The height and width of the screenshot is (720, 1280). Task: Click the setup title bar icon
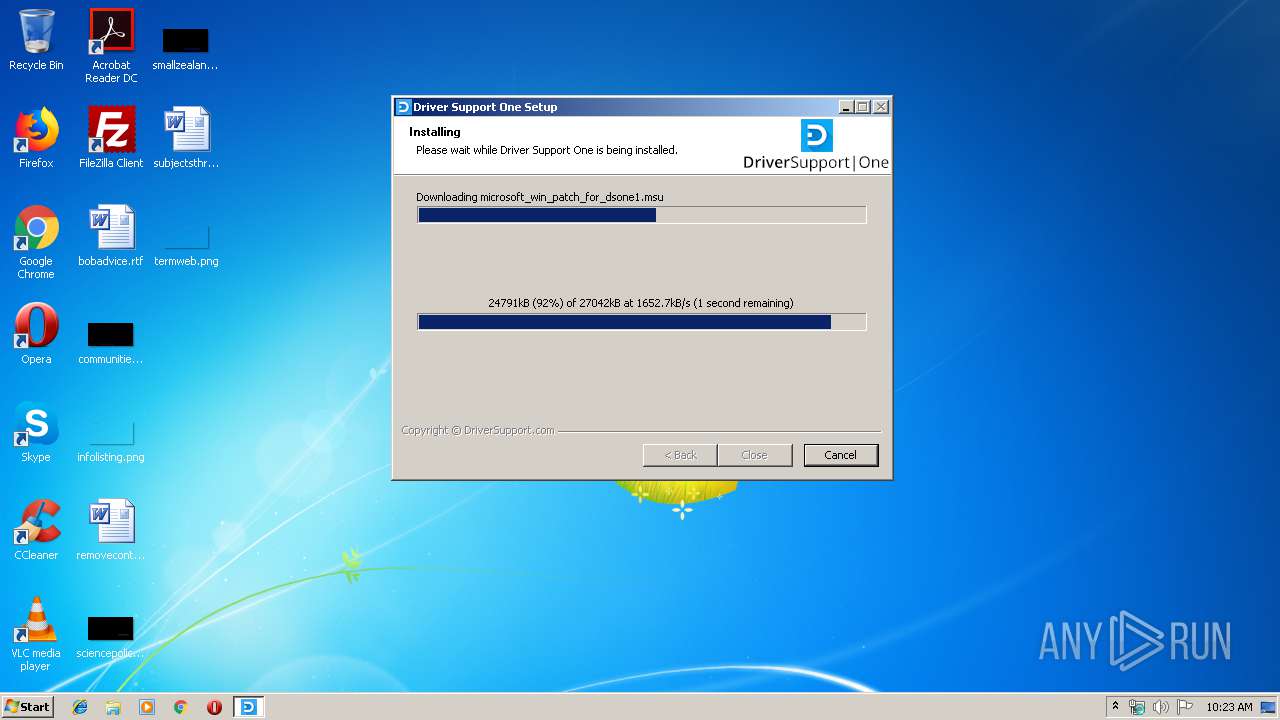click(x=403, y=107)
